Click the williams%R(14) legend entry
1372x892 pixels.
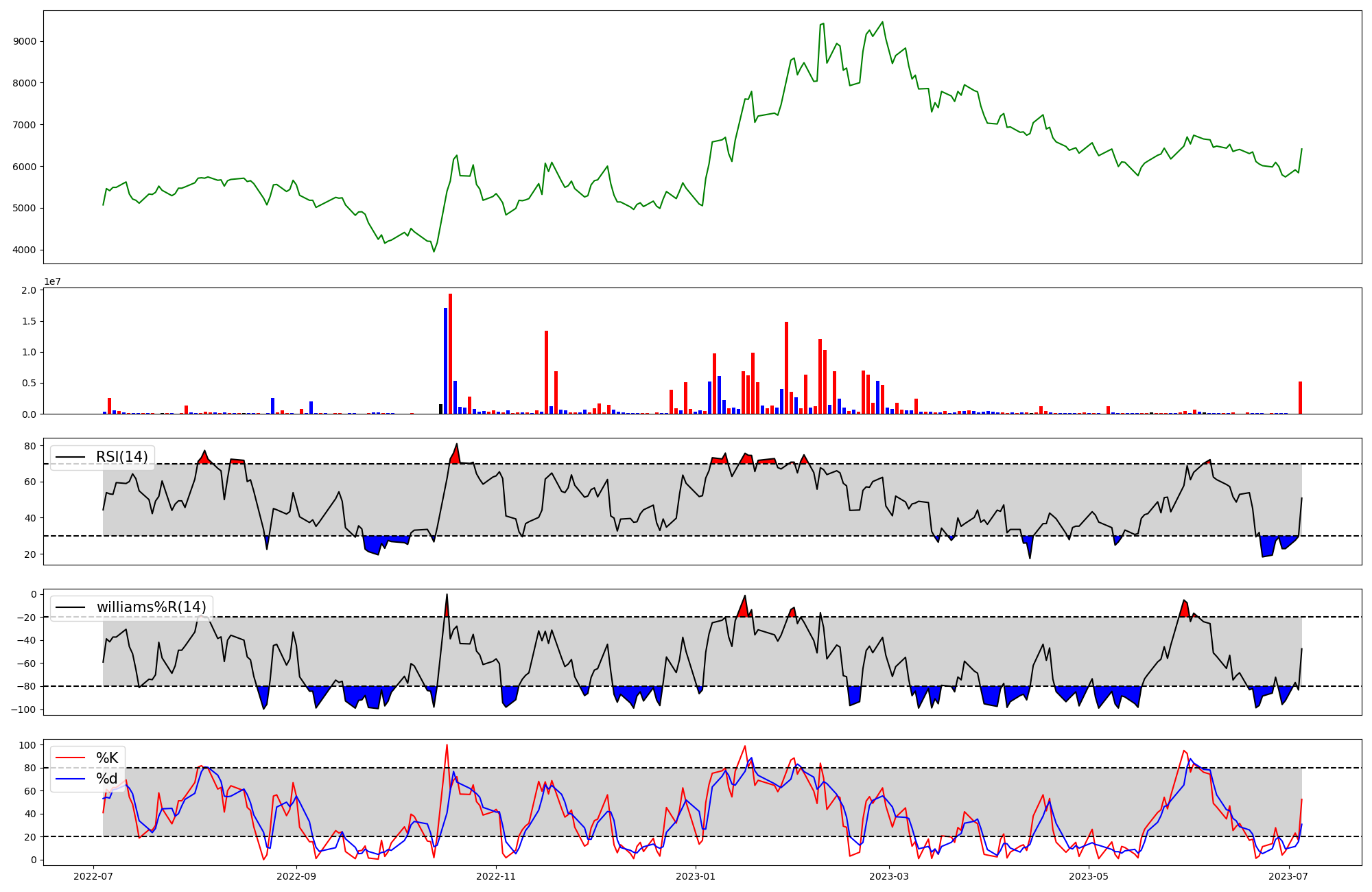[x=151, y=607]
